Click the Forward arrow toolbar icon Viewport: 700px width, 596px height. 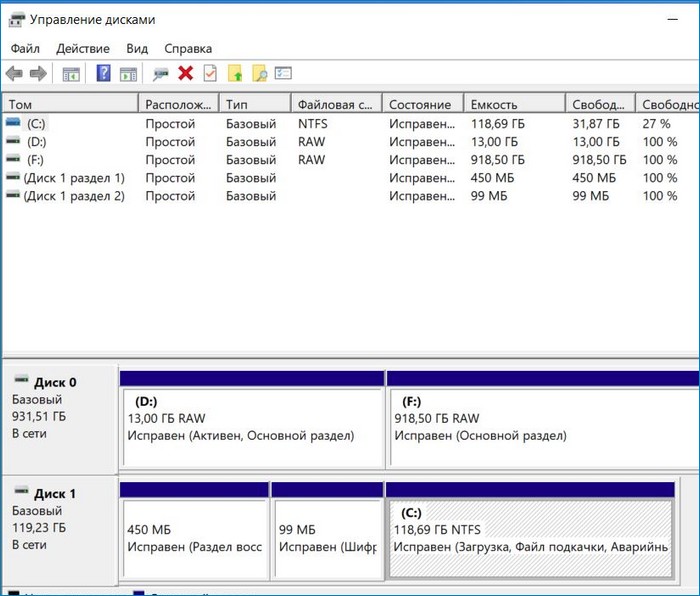(x=38, y=73)
